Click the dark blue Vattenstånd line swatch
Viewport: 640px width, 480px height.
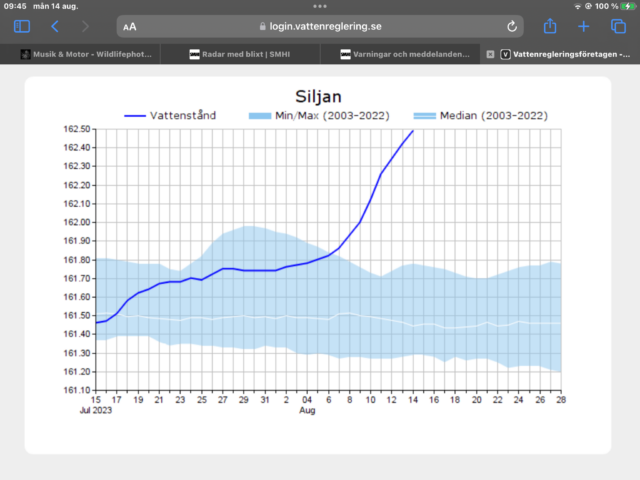click(x=135, y=116)
